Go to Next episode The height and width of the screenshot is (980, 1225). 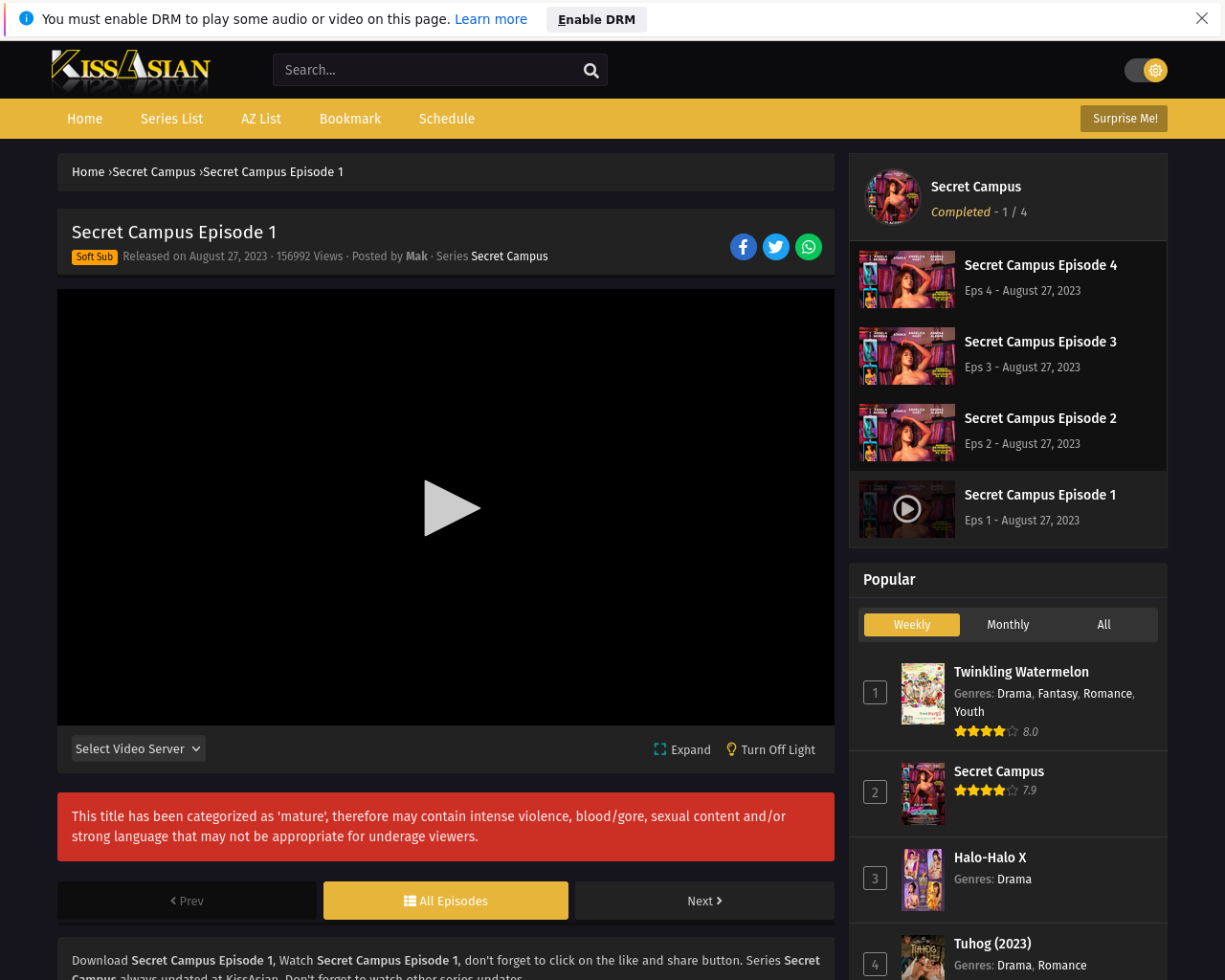pyautogui.click(x=704, y=901)
